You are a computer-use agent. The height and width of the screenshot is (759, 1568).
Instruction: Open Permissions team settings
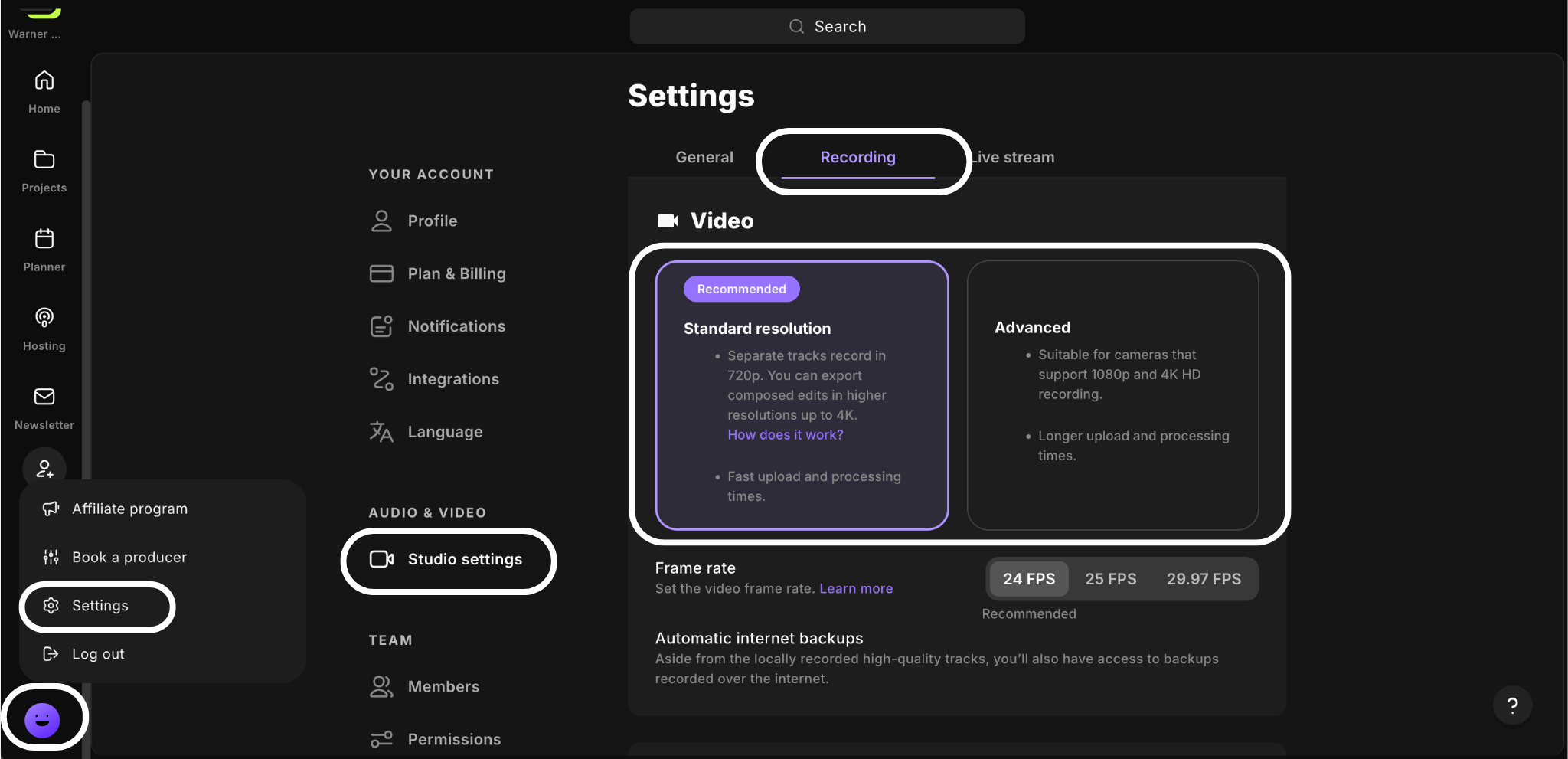pyautogui.click(x=454, y=739)
